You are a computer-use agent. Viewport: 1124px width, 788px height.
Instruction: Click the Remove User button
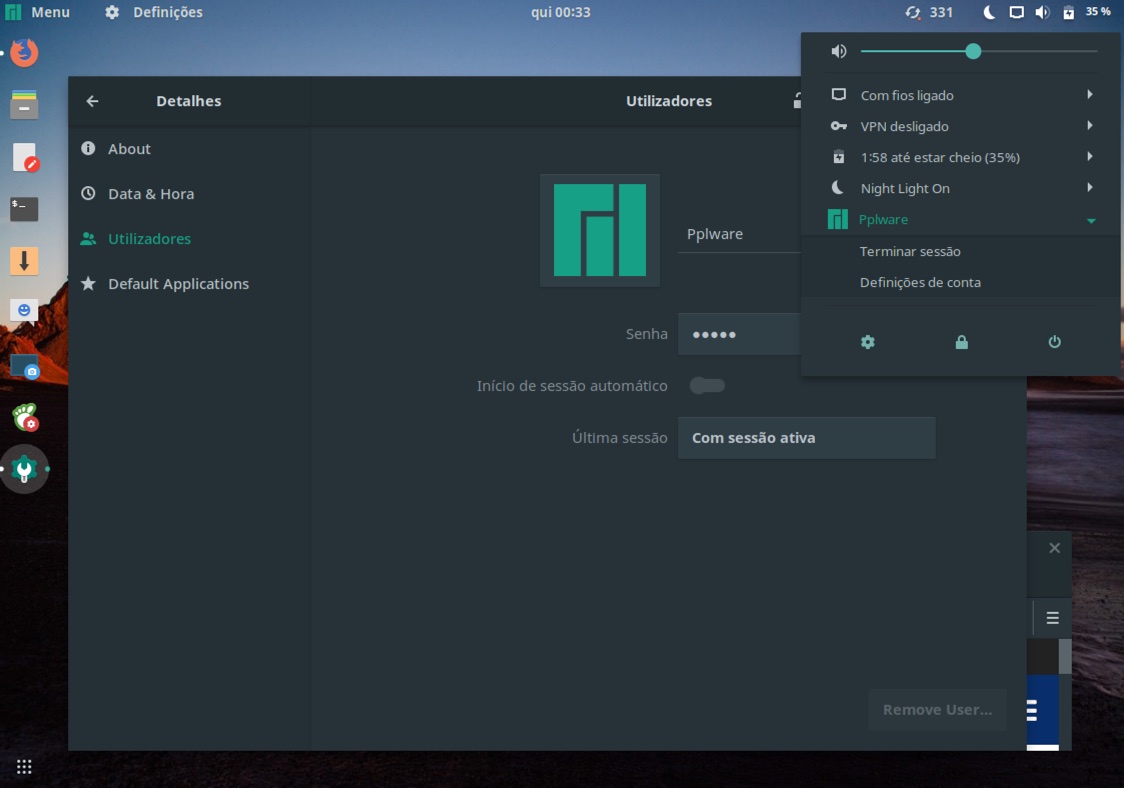937,709
